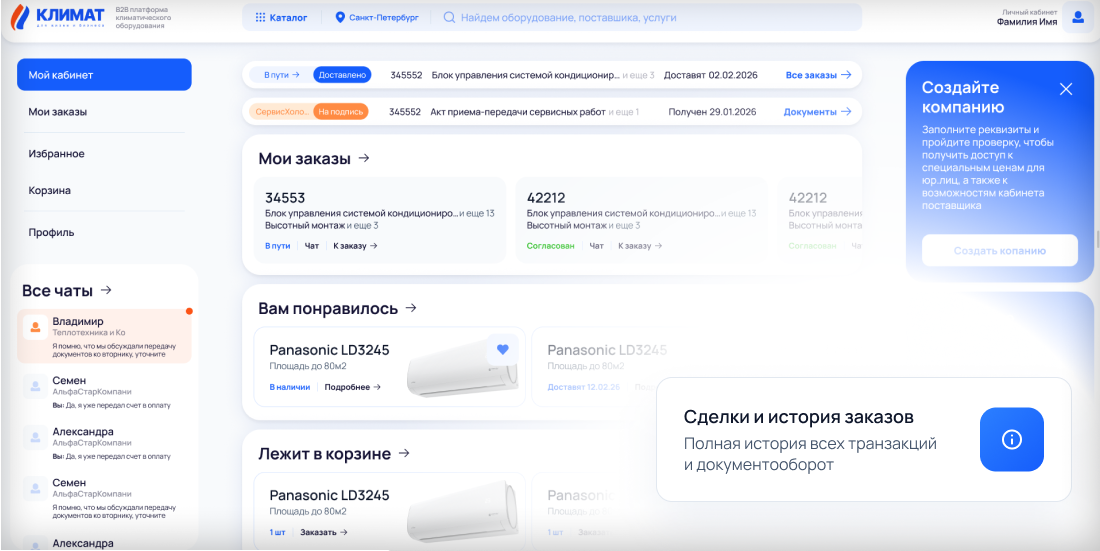1100x551 pixels.
Task: Open Избранное in sidebar menu
Action: (x=56, y=154)
